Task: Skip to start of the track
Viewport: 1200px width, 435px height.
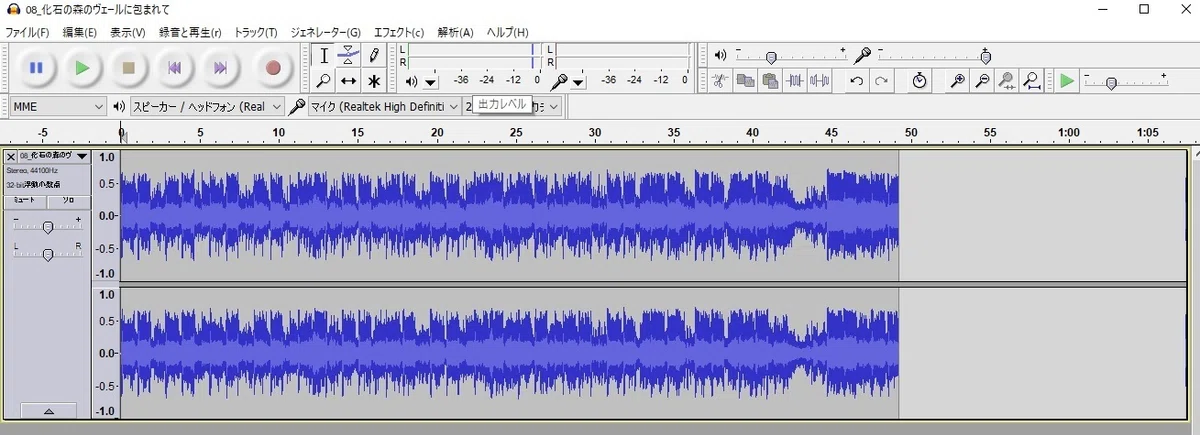Action: [175, 68]
